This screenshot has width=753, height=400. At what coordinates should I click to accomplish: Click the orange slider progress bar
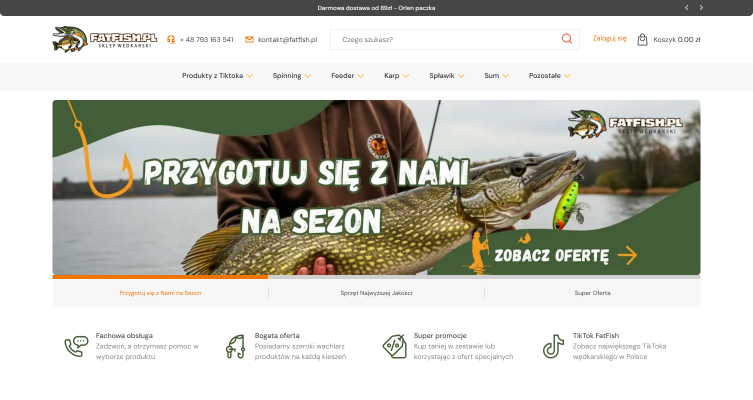coord(160,277)
